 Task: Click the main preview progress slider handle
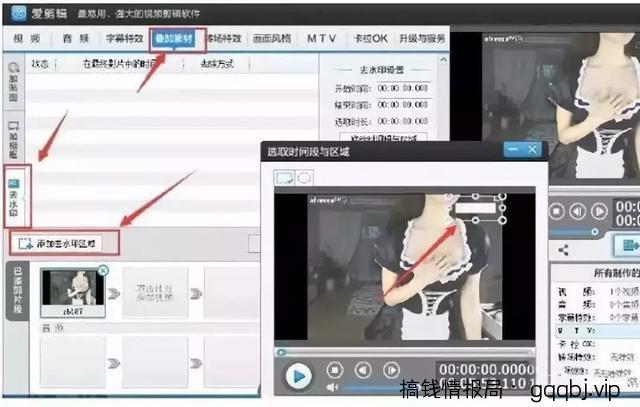pos(595,232)
